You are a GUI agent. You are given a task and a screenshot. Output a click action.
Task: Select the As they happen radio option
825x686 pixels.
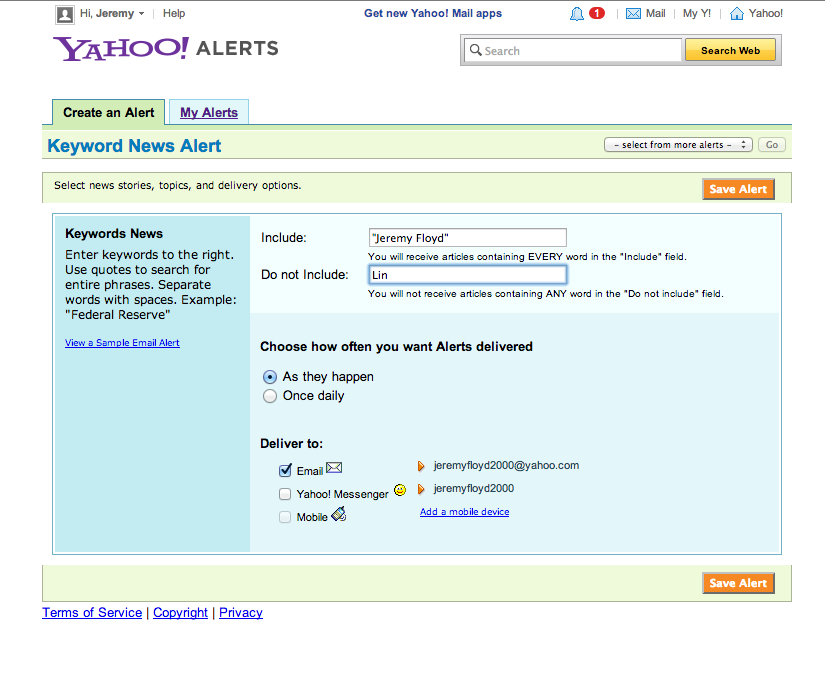pyautogui.click(x=269, y=377)
